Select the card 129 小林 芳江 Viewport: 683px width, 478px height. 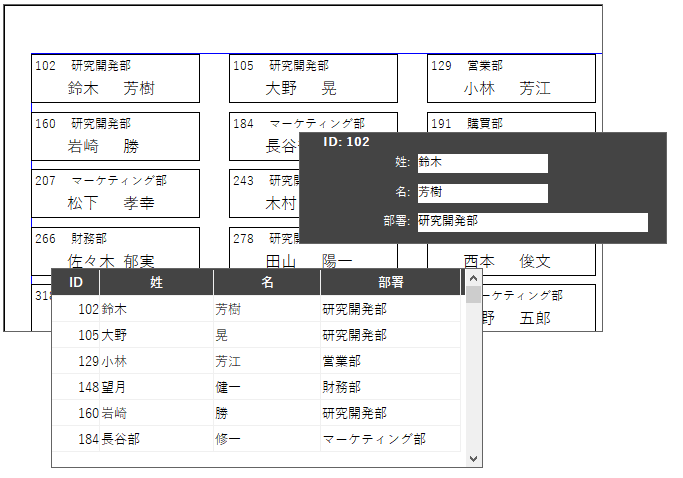tap(511, 78)
